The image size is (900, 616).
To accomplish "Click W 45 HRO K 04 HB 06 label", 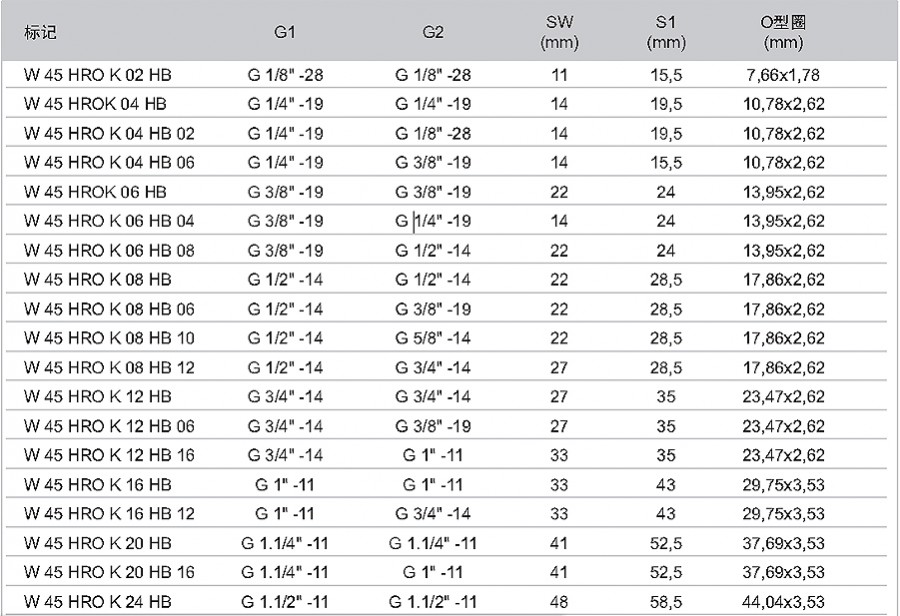I will (109, 162).
